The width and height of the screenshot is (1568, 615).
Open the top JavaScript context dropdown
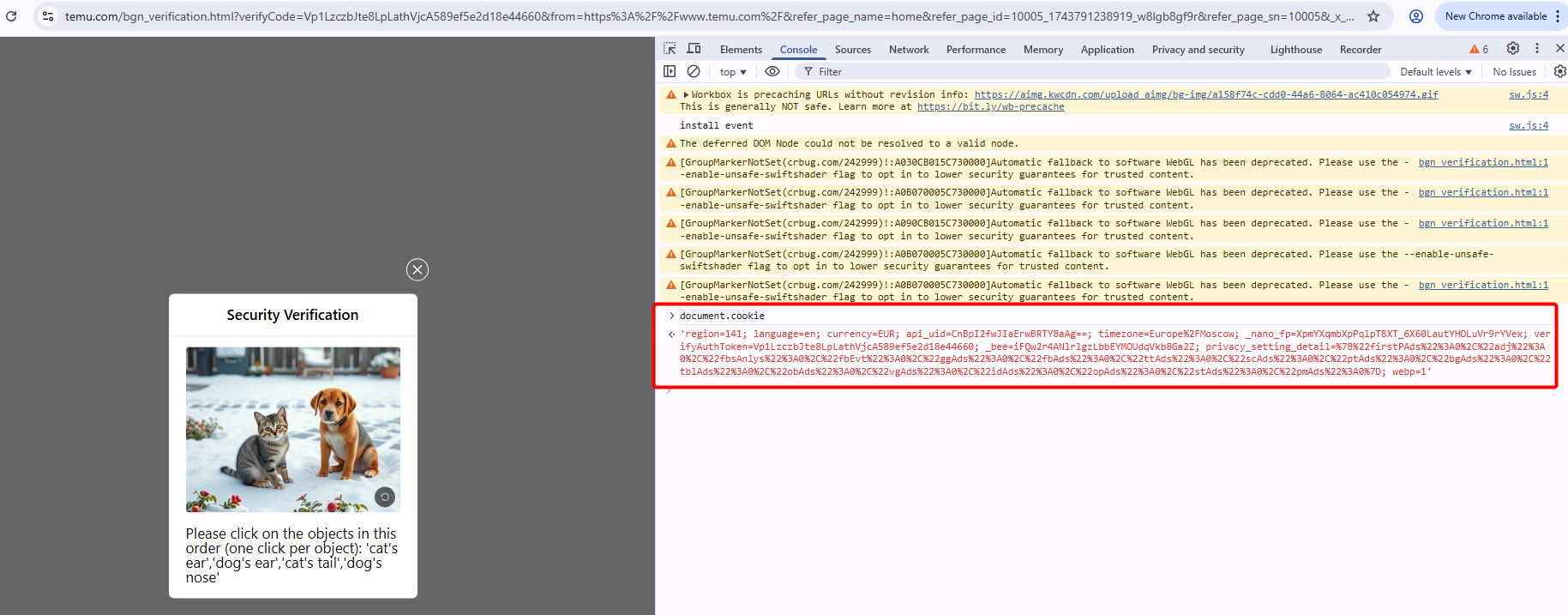tap(733, 72)
